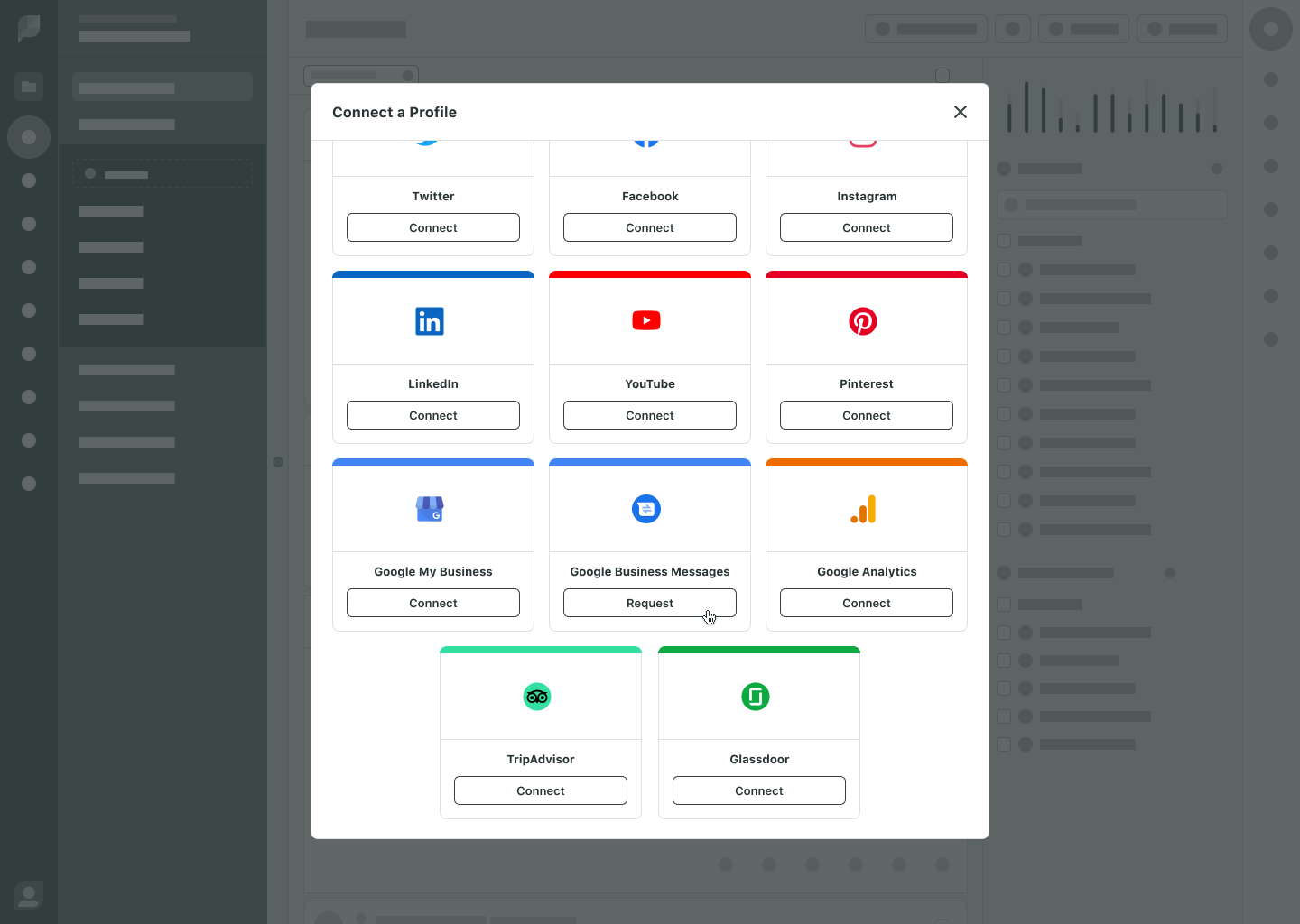Click the YouTube play icon
1300x924 pixels.
pos(646,320)
